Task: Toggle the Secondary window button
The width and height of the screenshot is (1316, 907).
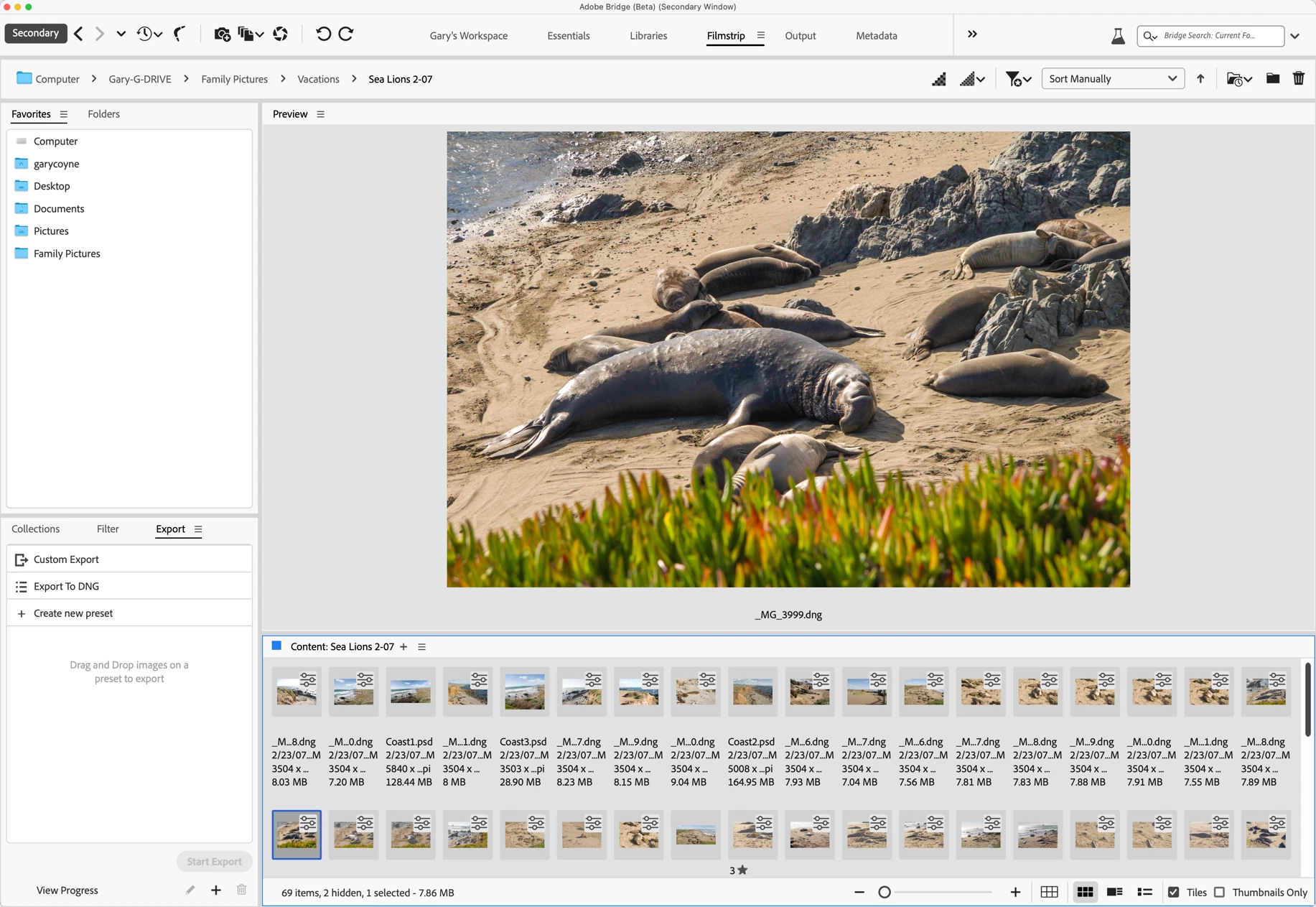Action: click(36, 34)
